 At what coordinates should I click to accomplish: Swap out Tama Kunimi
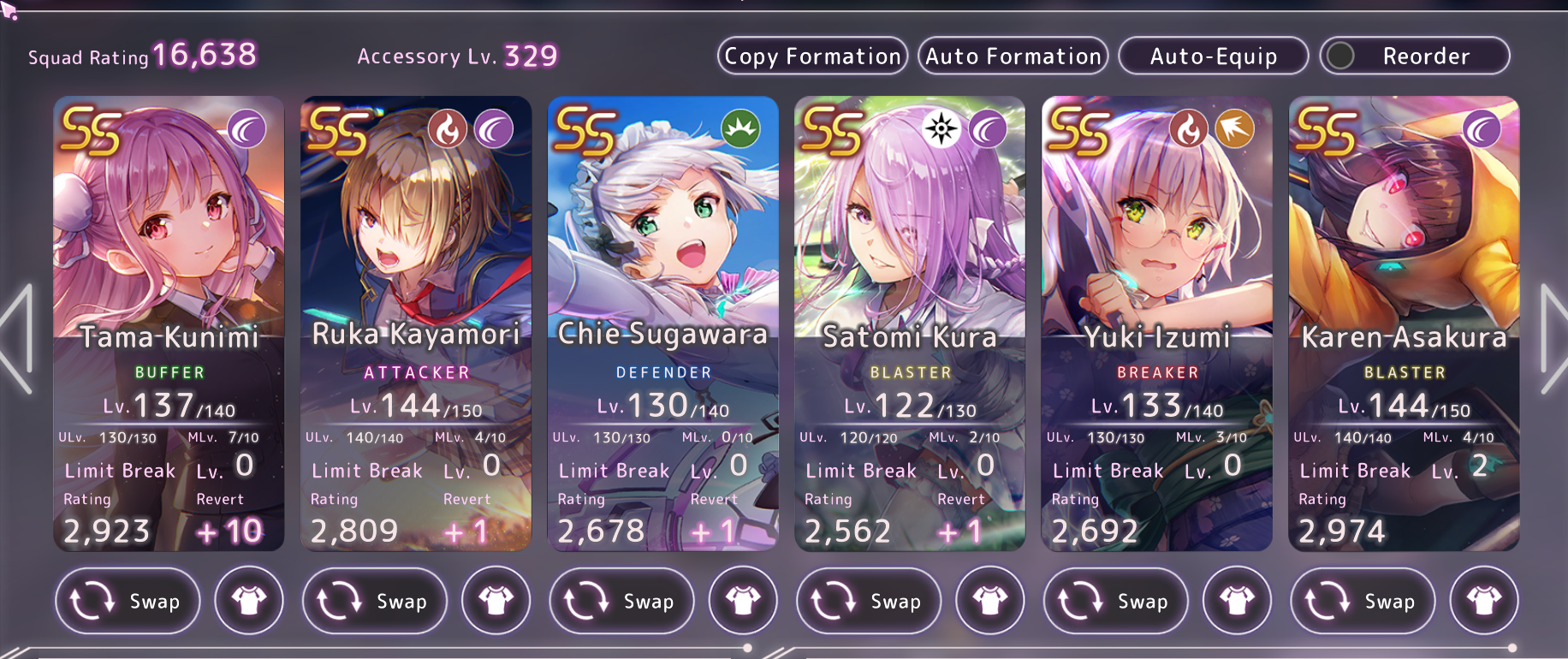pyautogui.click(x=128, y=601)
